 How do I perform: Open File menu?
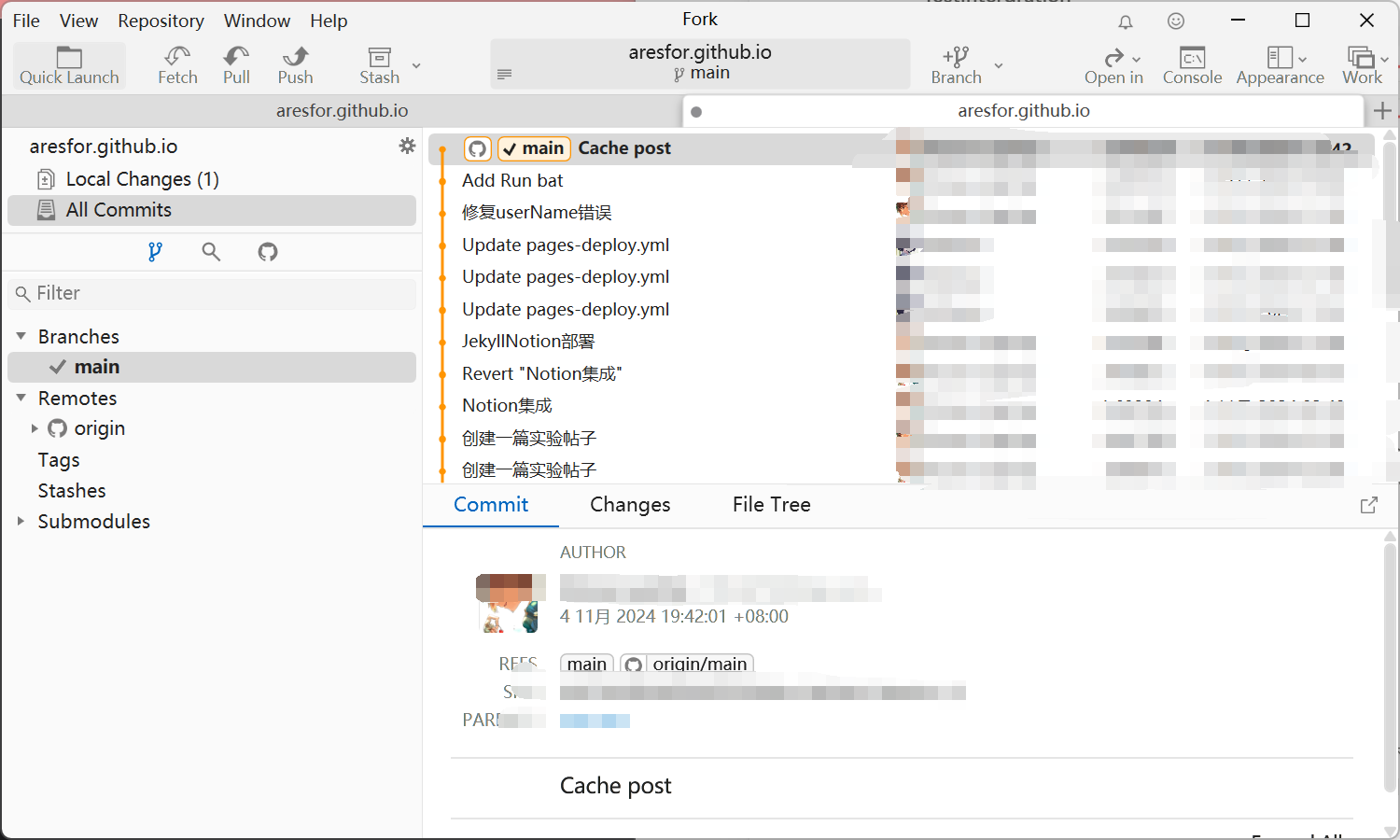(26, 21)
